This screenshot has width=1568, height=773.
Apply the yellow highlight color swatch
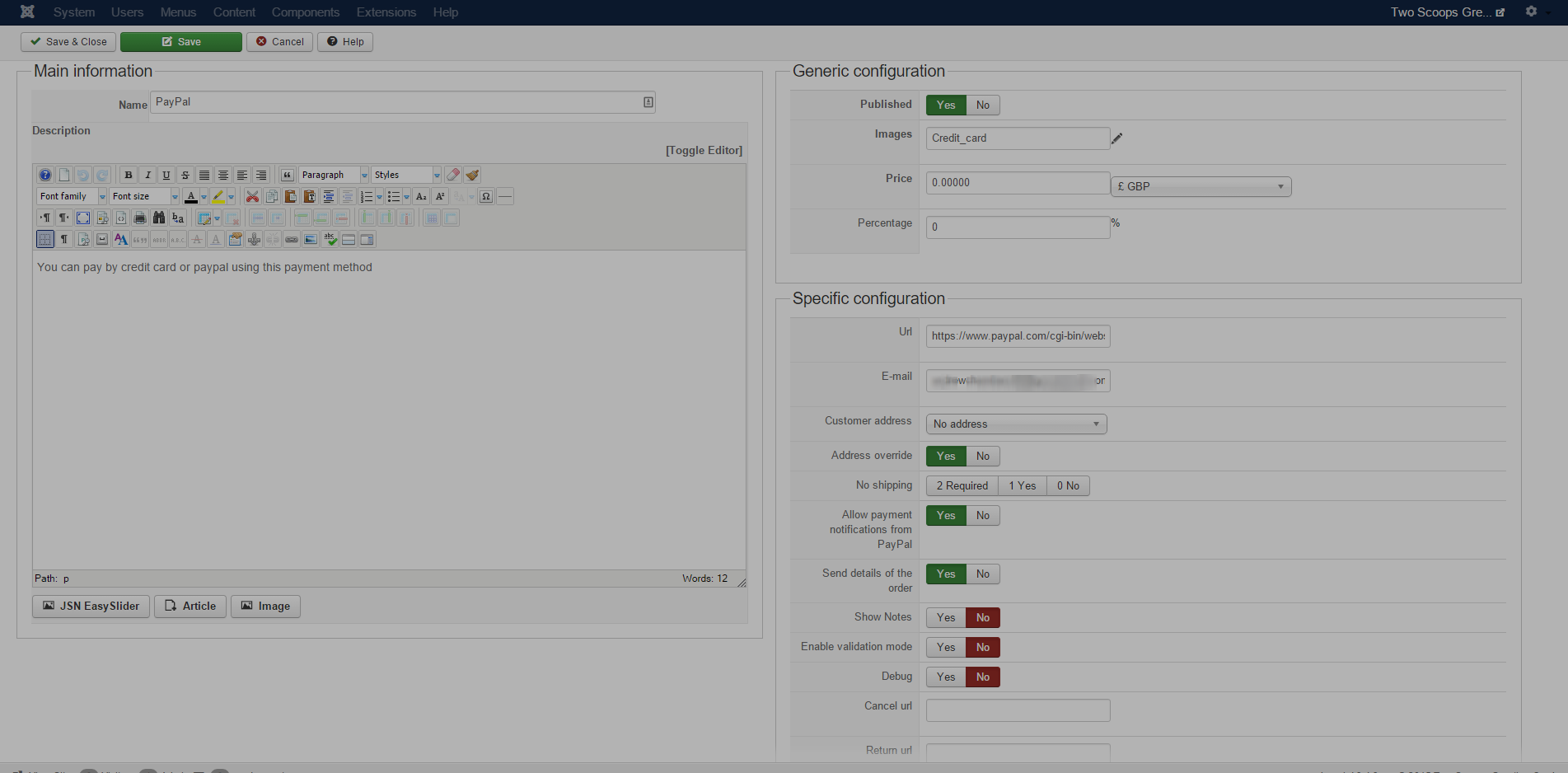pyautogui.click(x=218, y=196)
